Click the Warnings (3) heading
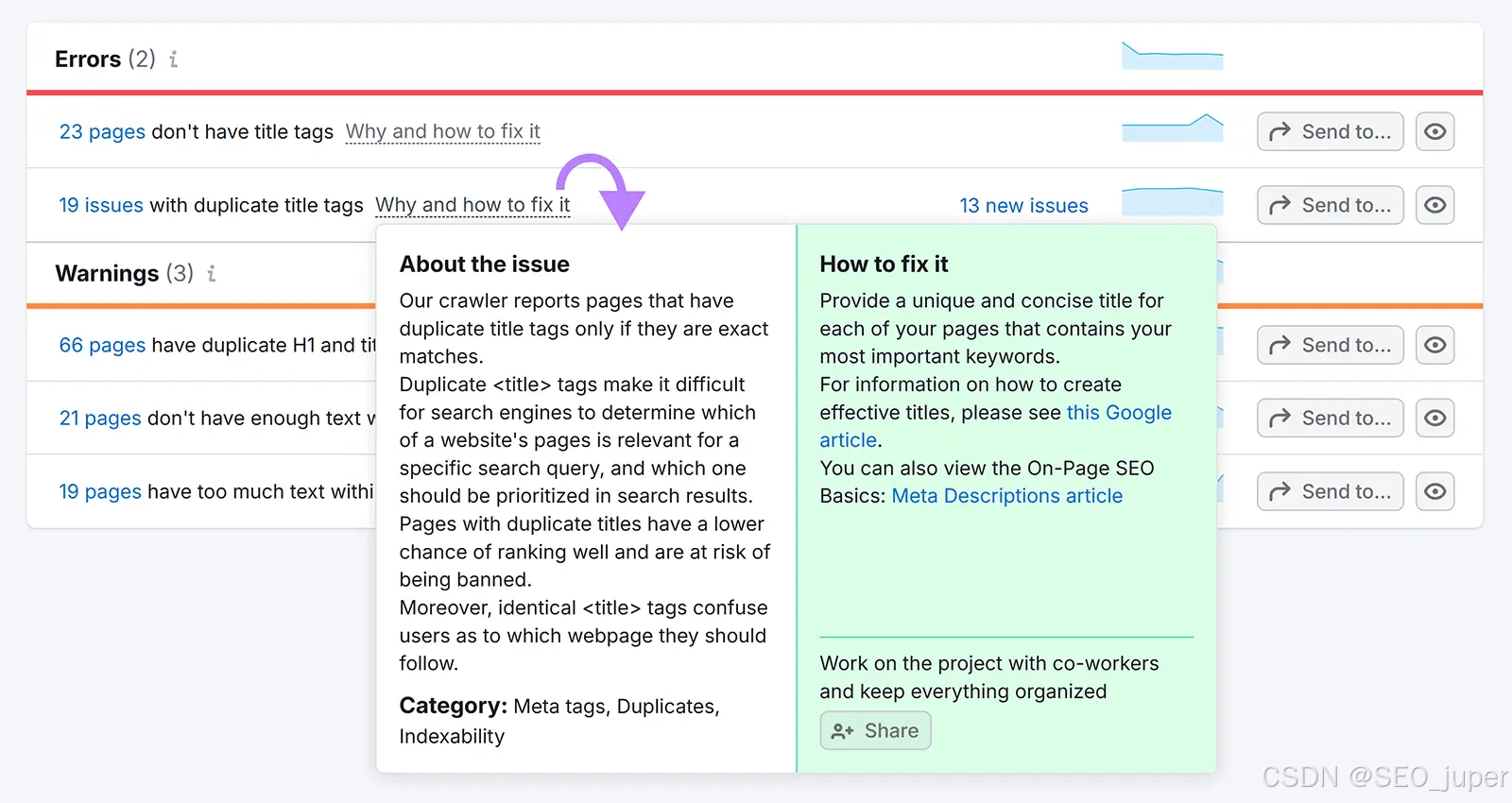The image size is (1512, 803). coord(124,274)
